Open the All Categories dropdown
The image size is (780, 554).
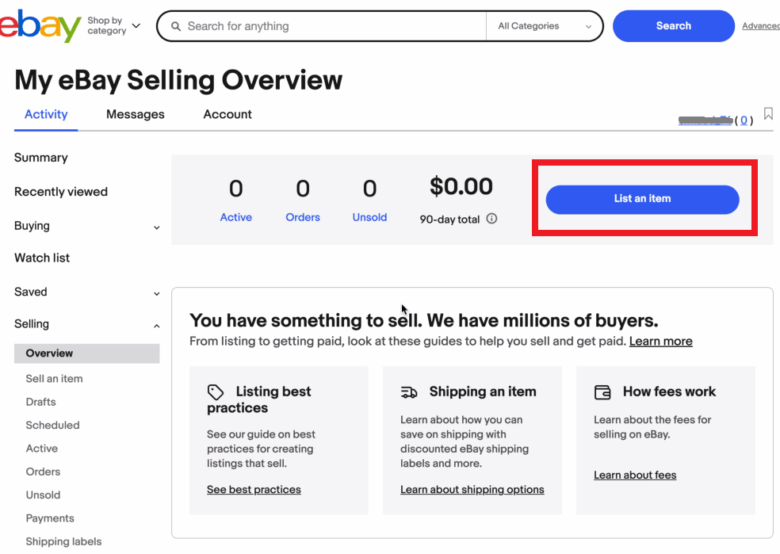click(543, 26)
